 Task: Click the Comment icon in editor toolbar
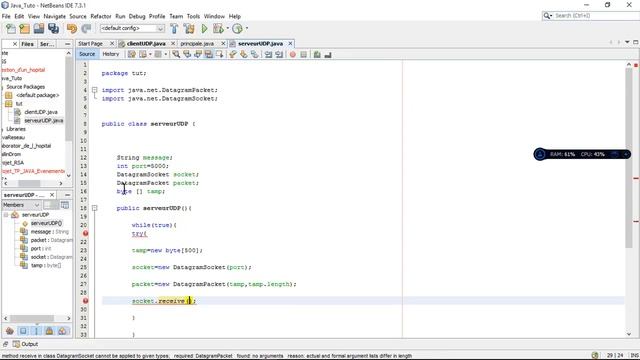[x=317, y=55]
